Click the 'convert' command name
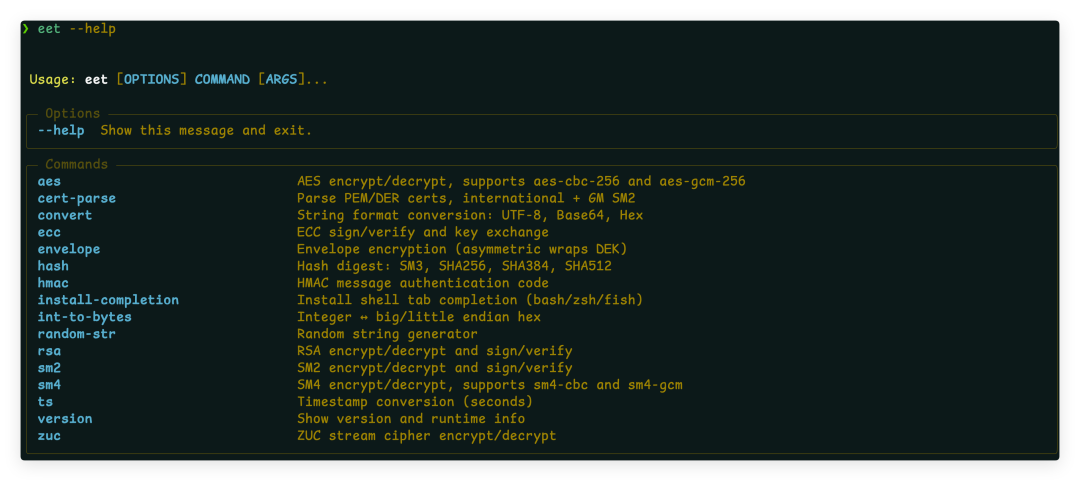1080x481 pixels. point(65,216)
